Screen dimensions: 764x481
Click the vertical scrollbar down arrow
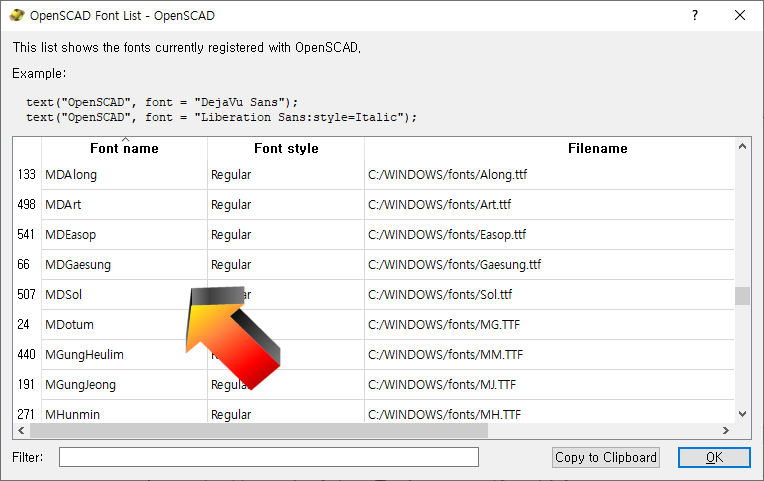742,414
